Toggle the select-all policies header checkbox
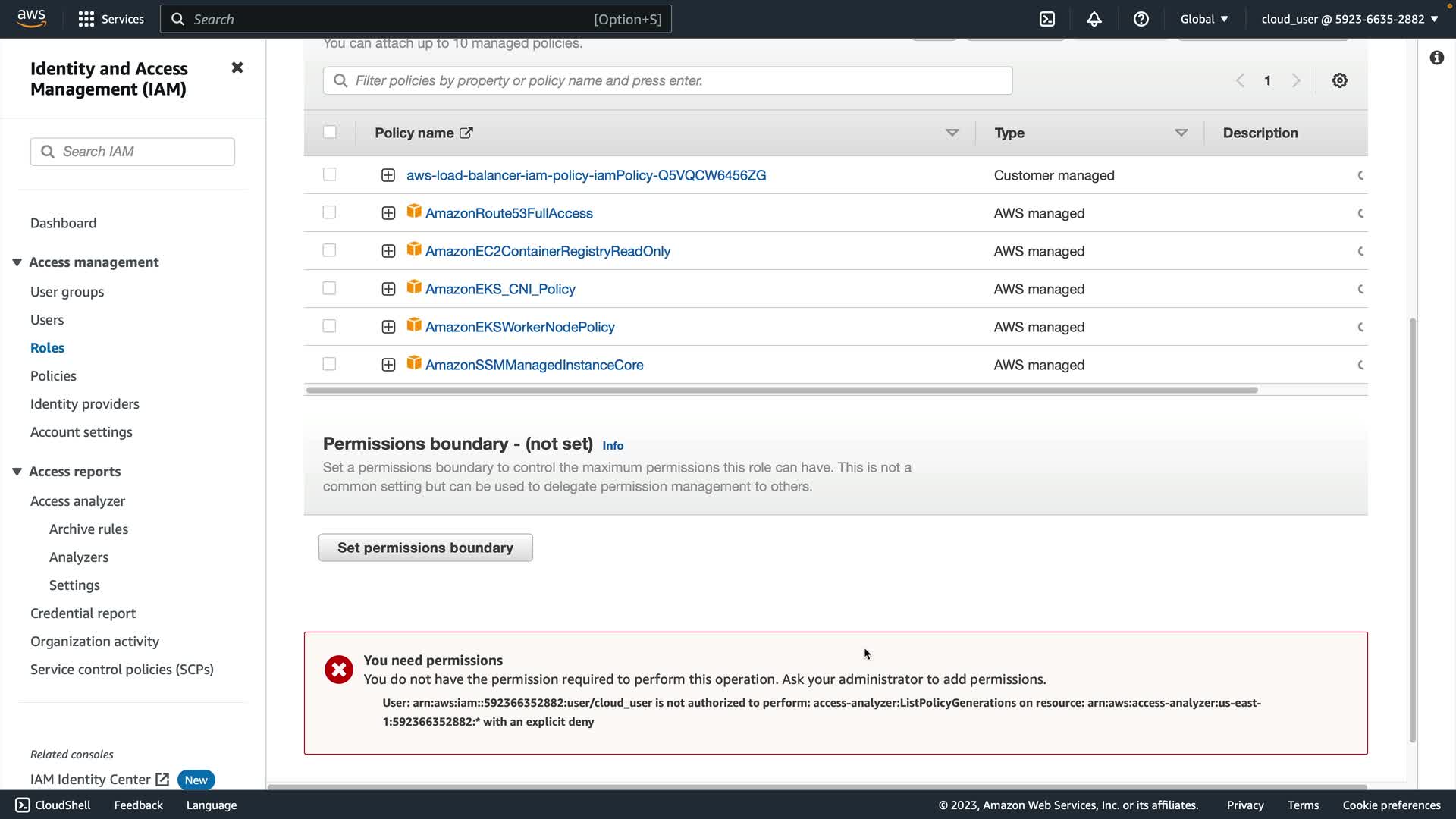1456x819 pixels. (329, 132)
